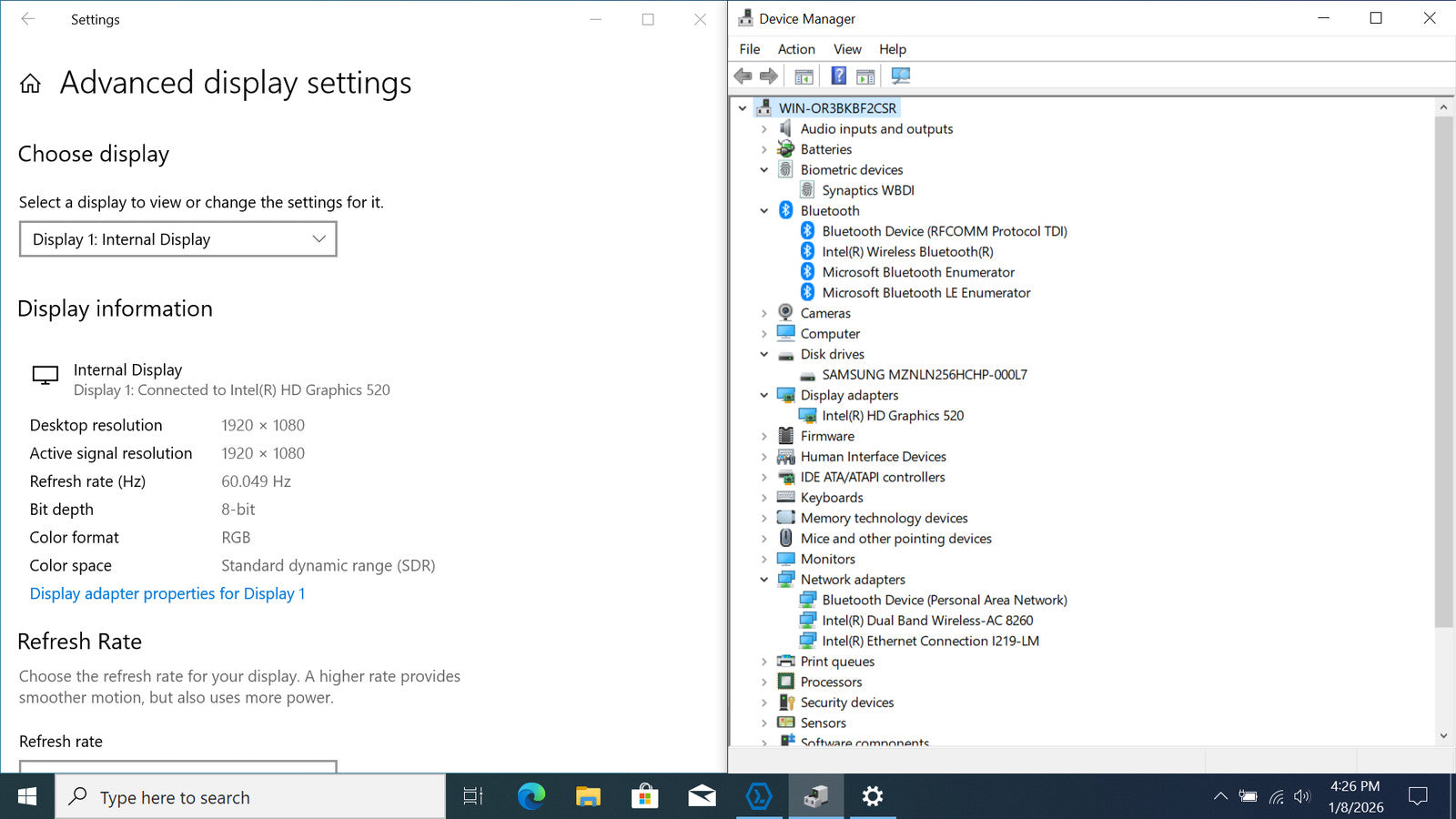Click the Device Manager vertical scrollbar down arrow

point(1443,735)
